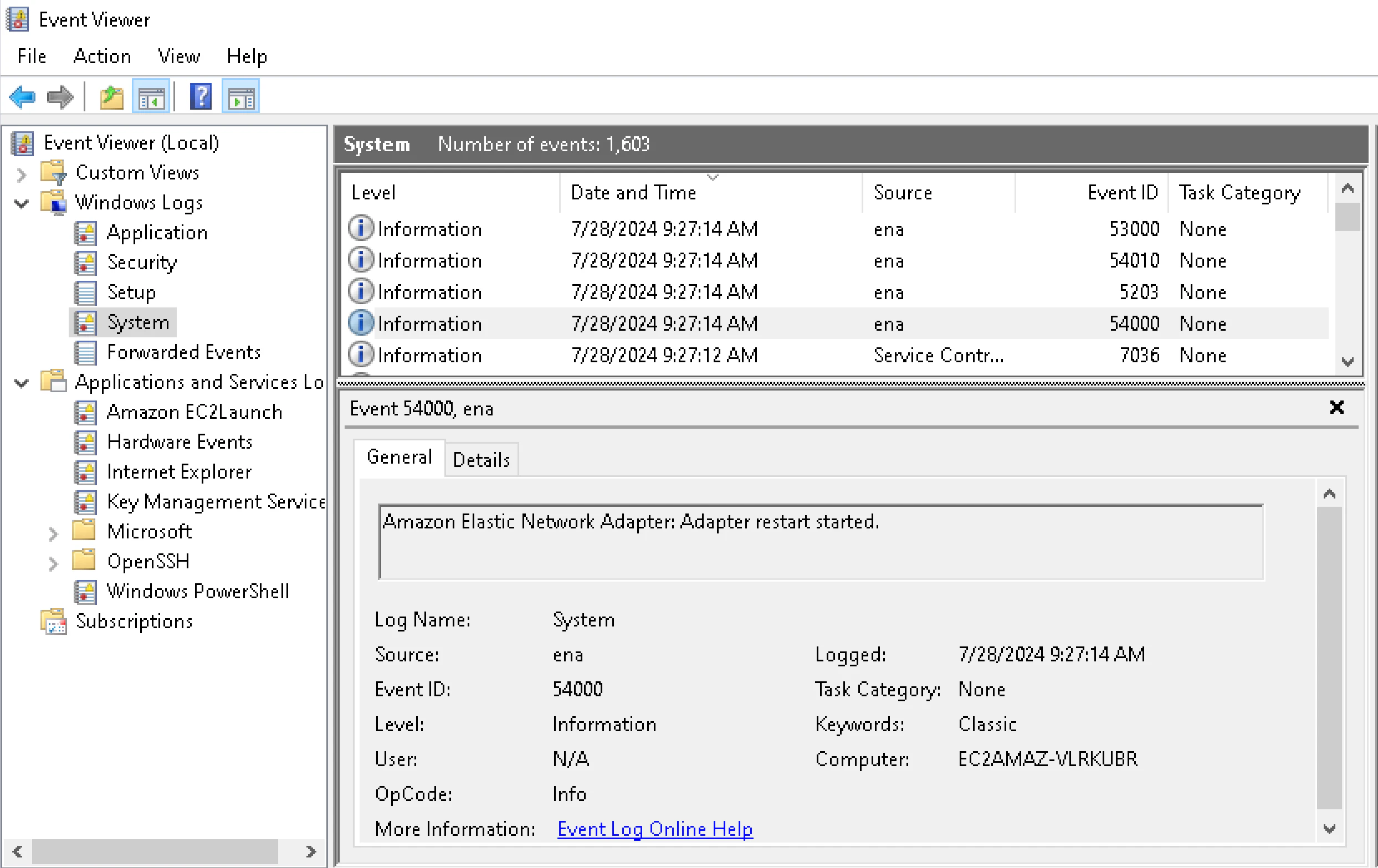
Task: Select the Security log in tree
Action: (x=141, y=263)
